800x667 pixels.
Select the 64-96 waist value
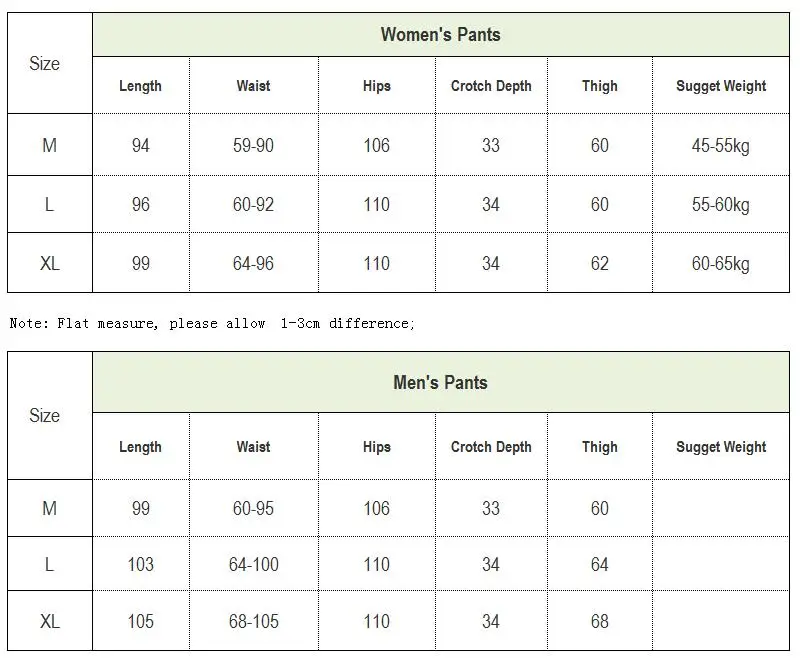tap(254, 263)
